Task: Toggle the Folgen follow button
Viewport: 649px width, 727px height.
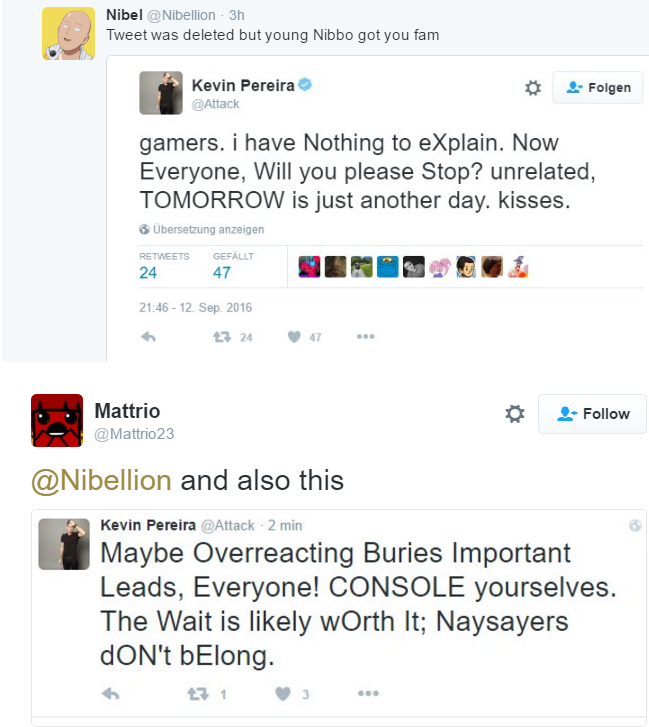Action: (597, 88)
